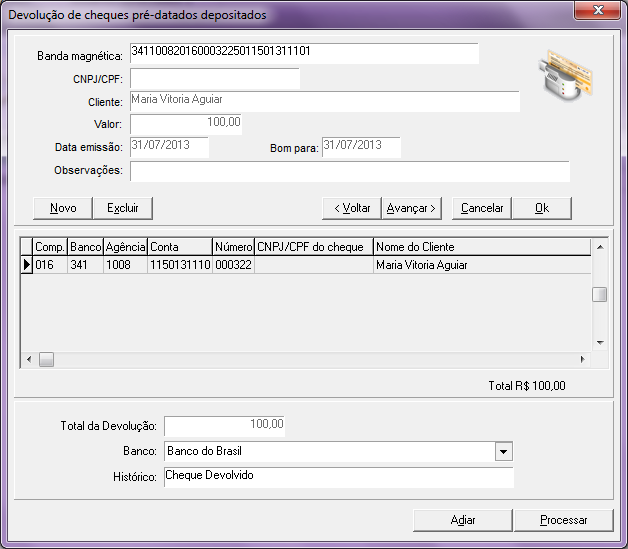Focus the Banda magnética input field
The width and height of the screenshot is (628, 549).
coord(303,53)
